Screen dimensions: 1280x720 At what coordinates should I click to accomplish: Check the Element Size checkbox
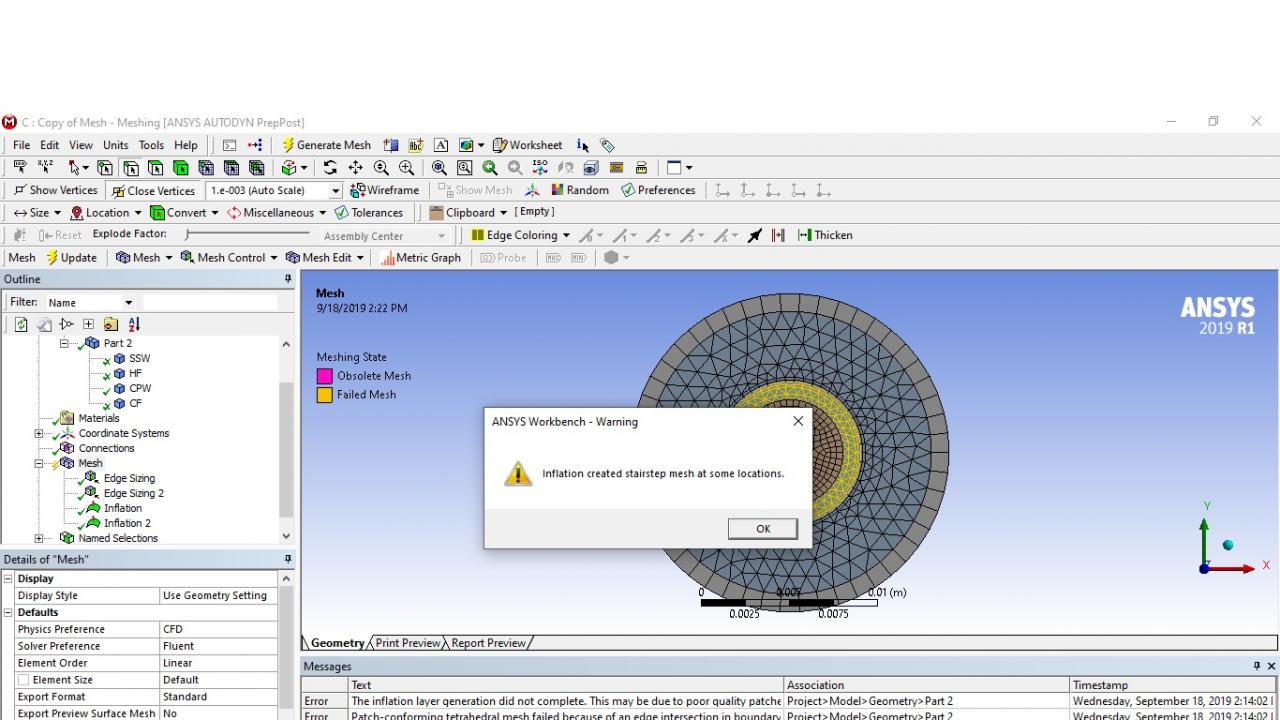click(23, 680)
